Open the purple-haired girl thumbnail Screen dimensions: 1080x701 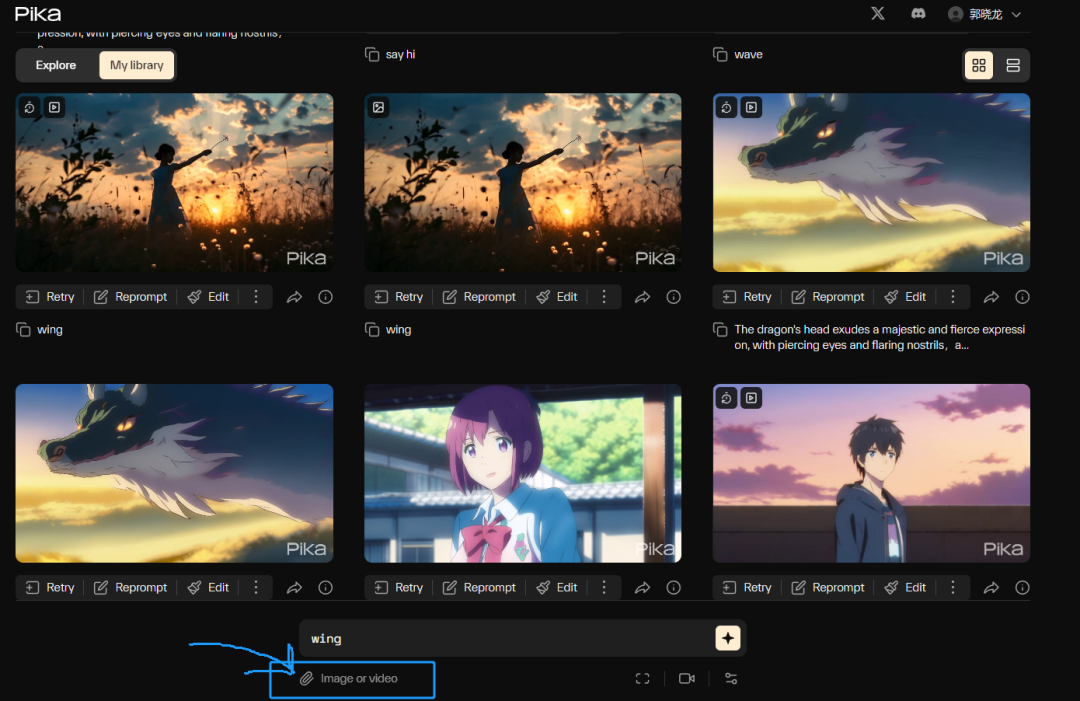[523, 473]
